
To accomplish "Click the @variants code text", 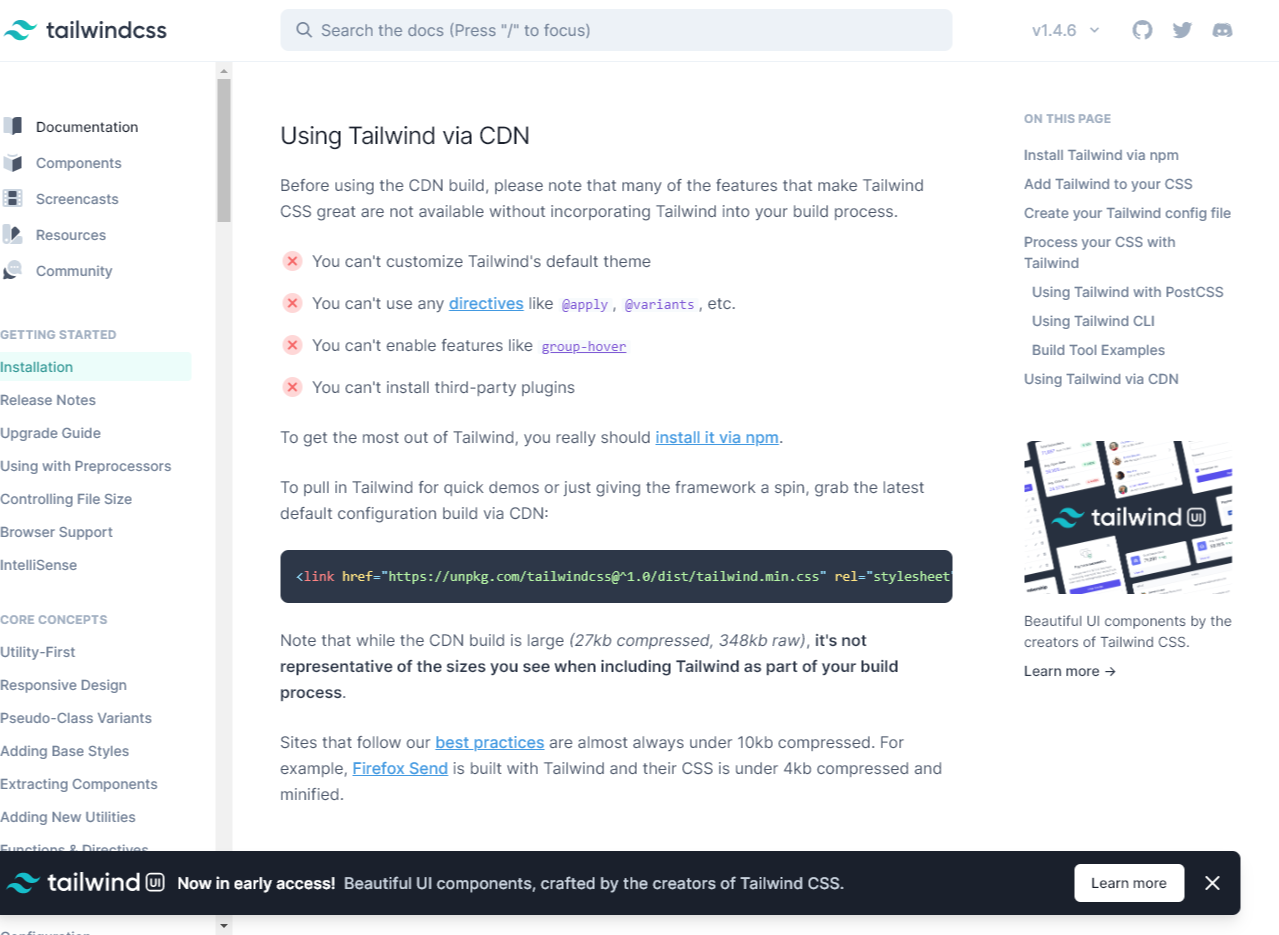I will 659,304.
